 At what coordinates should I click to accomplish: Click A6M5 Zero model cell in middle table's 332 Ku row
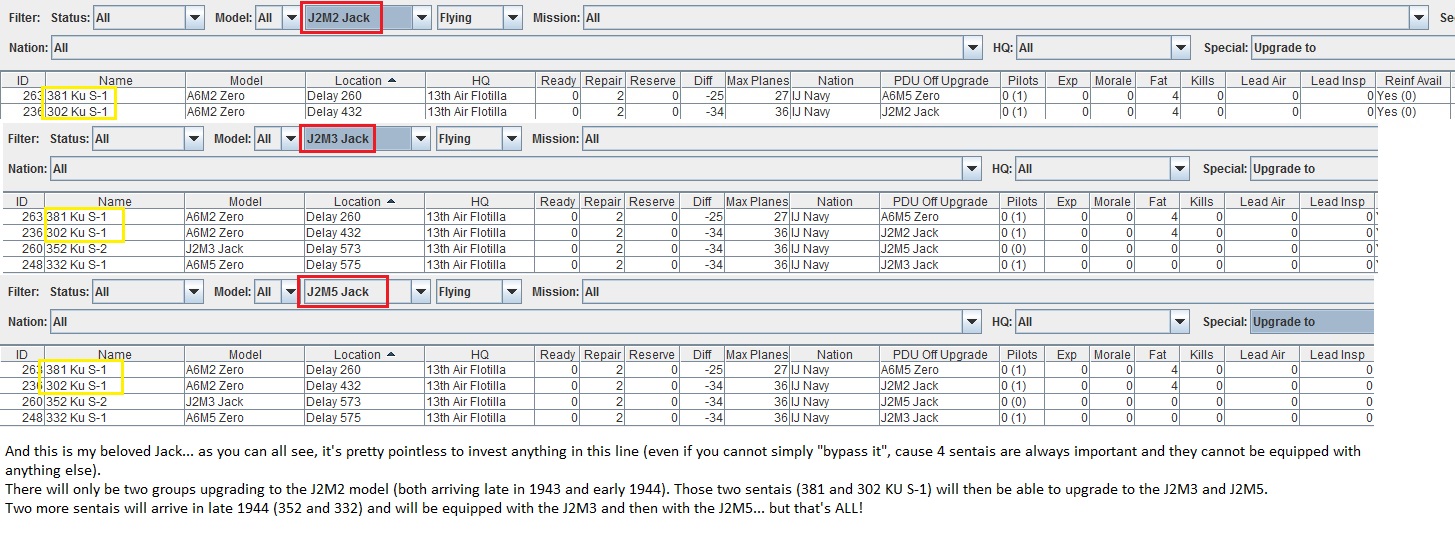coord(245,264)
